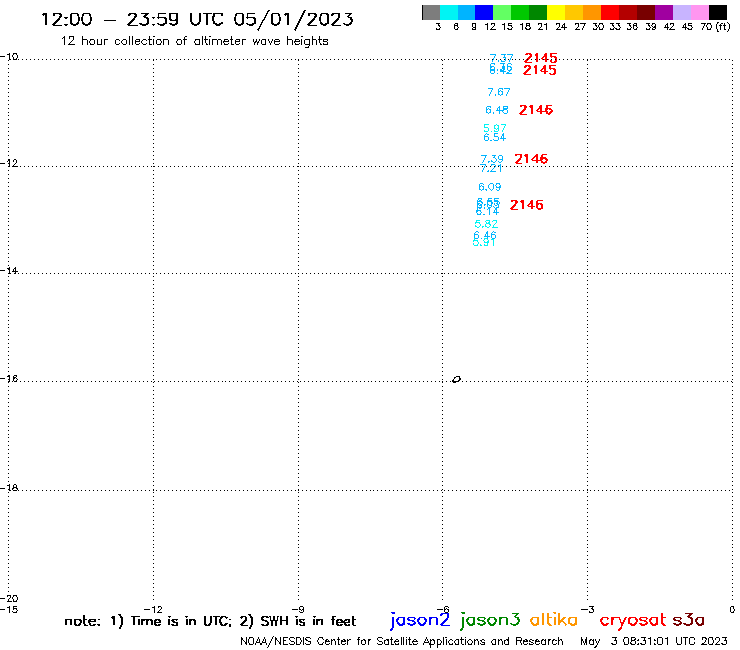Click the wave height value '5.97'
The height and width of the screenshot is (650, 740).
click(495, 128)
